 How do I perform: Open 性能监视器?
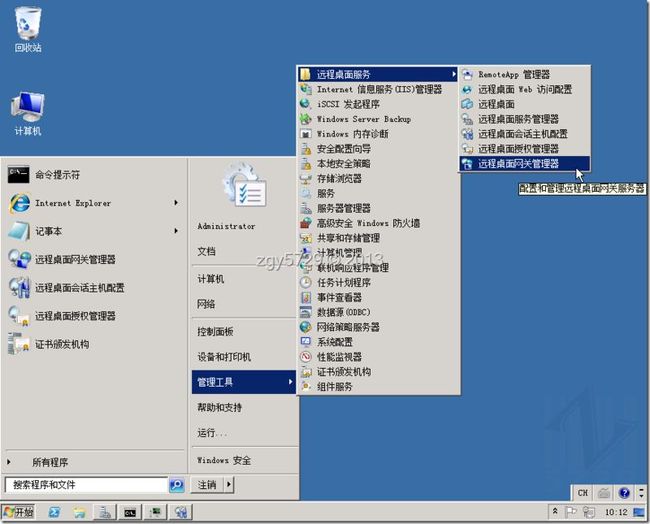coord(378,357)
